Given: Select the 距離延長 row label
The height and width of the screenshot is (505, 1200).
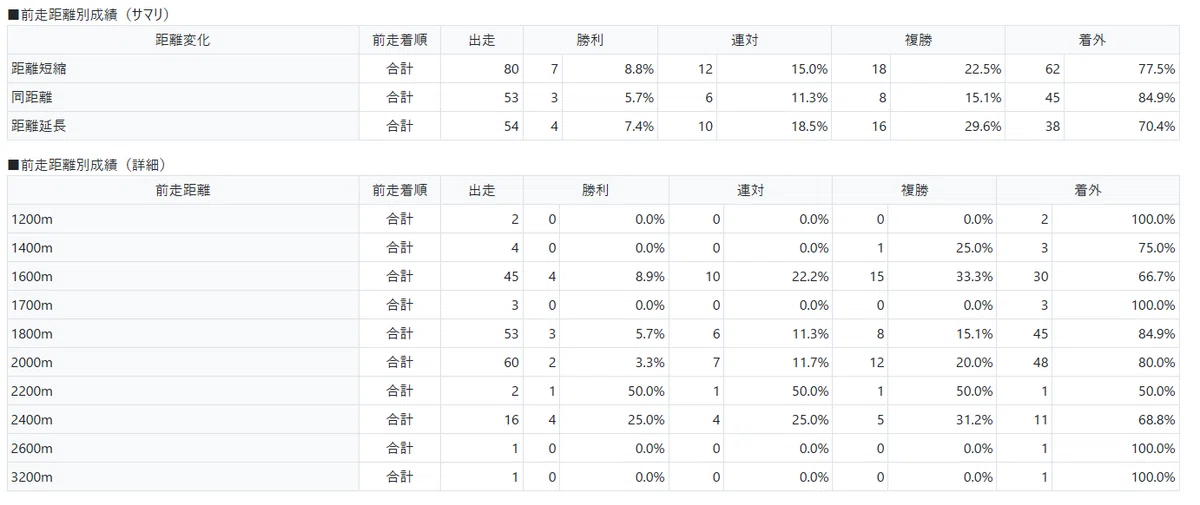Looking at the screenshot, I should coord(39,126).
